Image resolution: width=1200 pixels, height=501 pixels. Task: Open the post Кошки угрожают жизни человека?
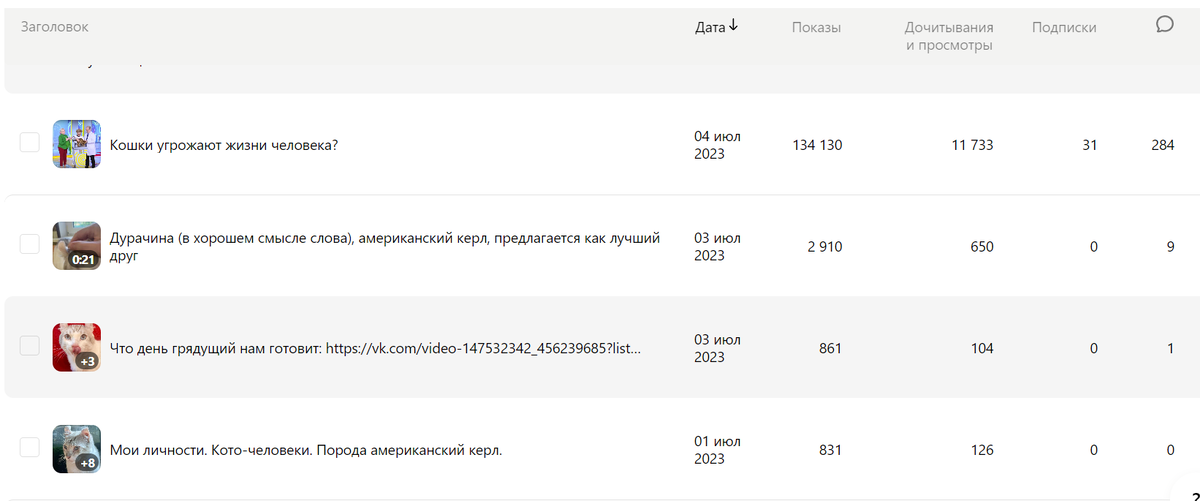[224, 145]
